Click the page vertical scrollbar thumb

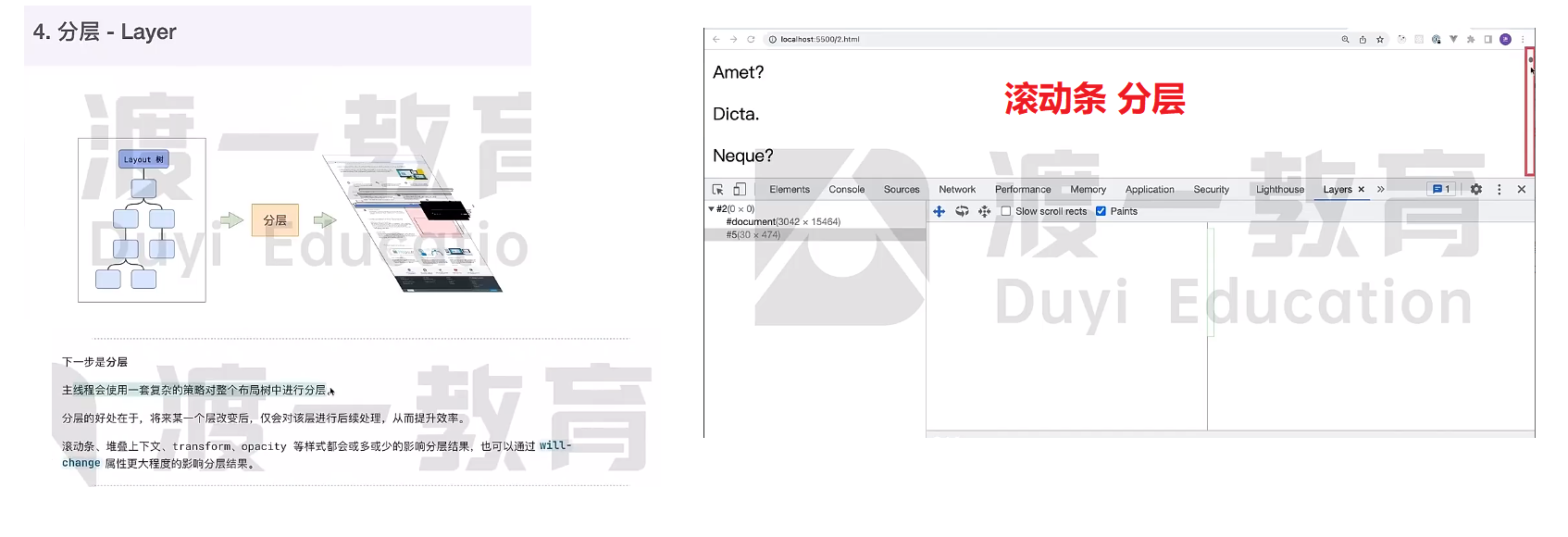tap(1530, 60)
